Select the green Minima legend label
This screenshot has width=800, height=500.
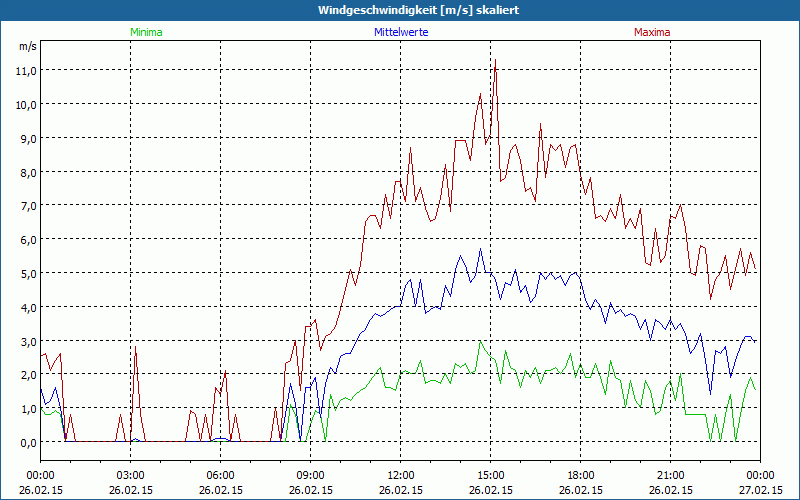click(145, 32)
